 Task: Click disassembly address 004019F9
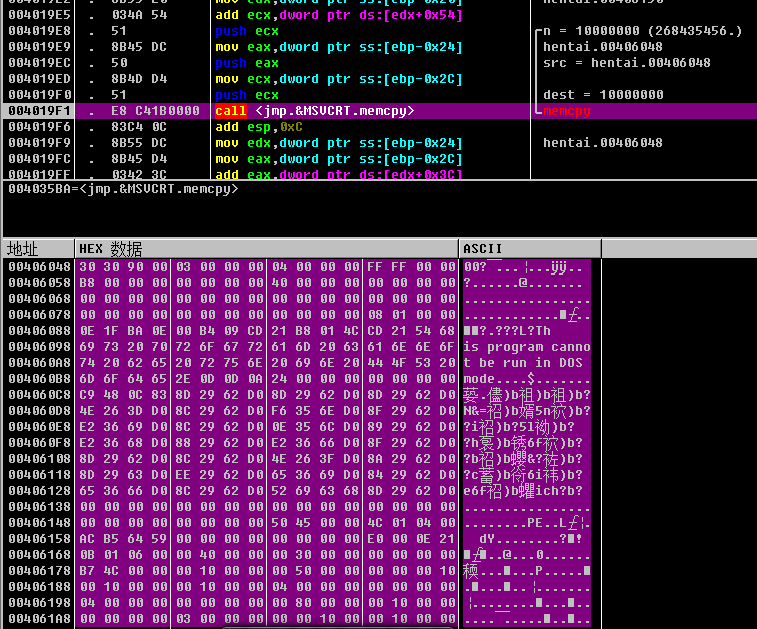(x=36, y=143)
